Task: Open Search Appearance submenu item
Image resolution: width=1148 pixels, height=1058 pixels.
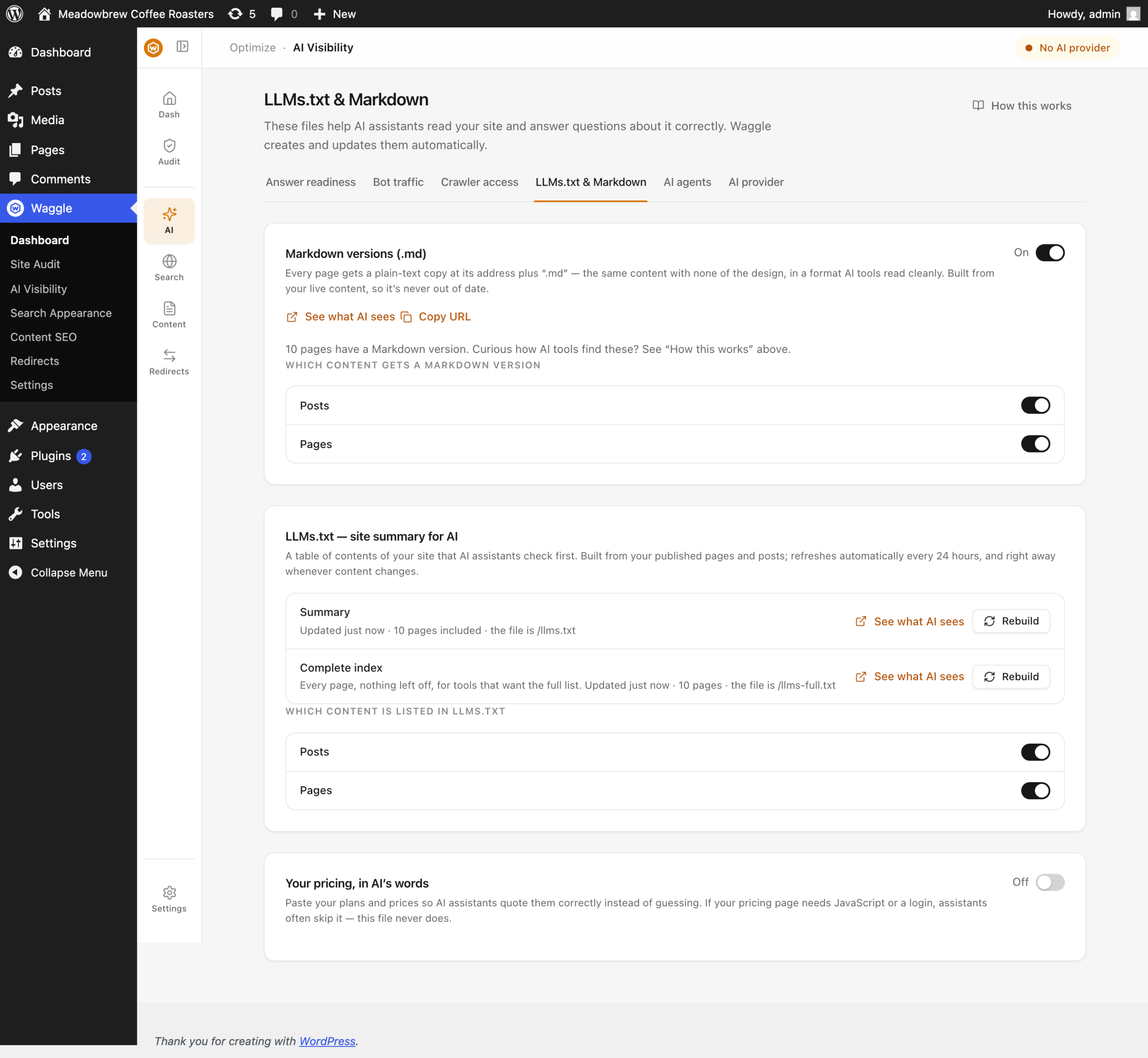Action: pyautogui.click(x=61, y=313)
